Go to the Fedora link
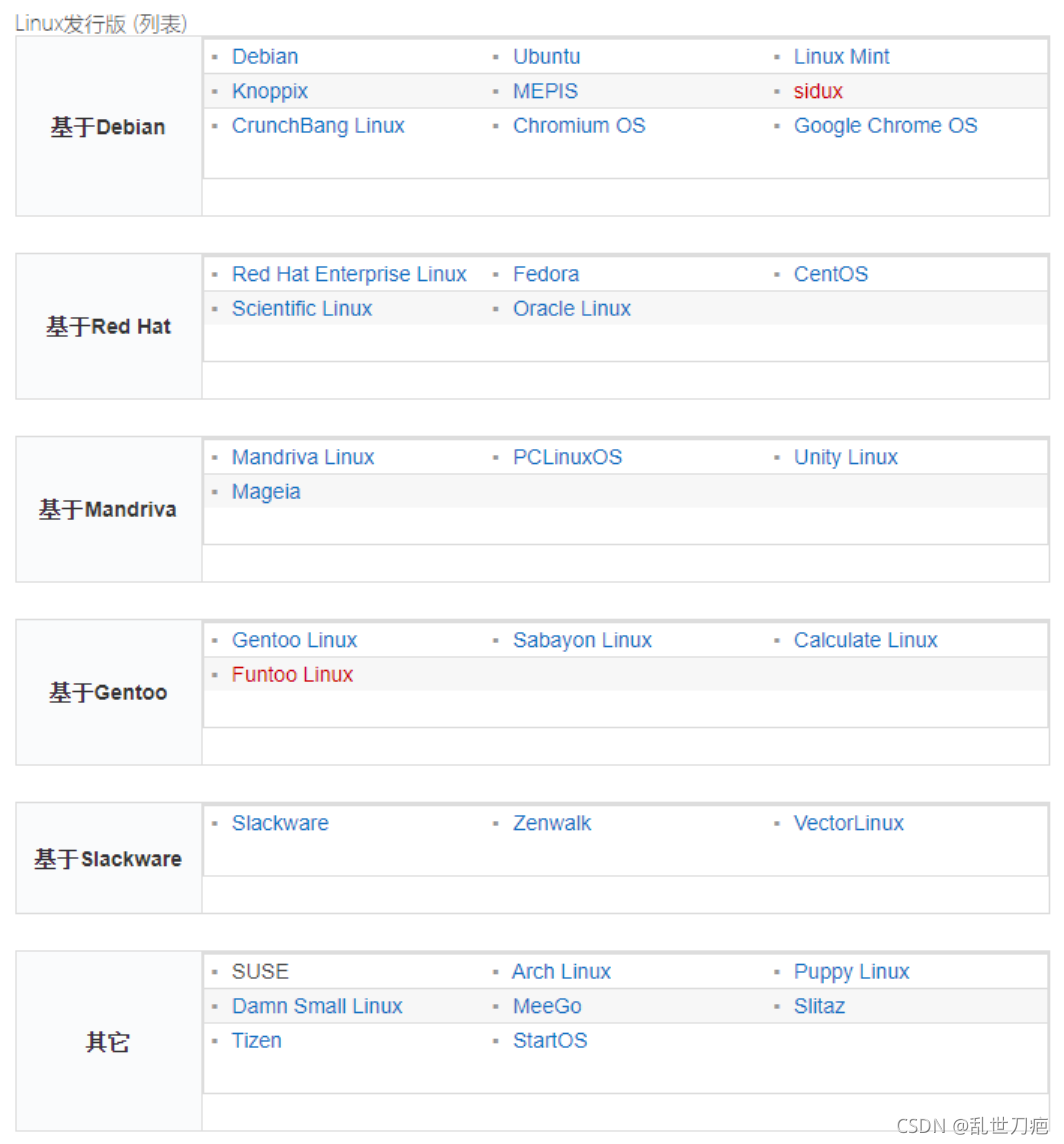The width and height of the screenshot is (1064, 1144). point(546,274)
